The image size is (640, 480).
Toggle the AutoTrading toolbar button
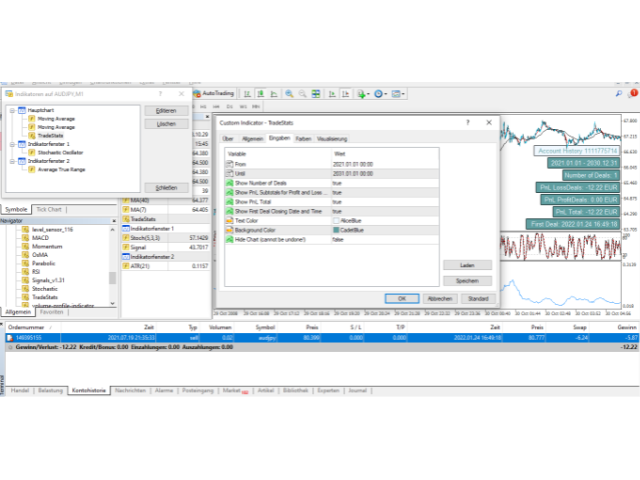(214, 93)
